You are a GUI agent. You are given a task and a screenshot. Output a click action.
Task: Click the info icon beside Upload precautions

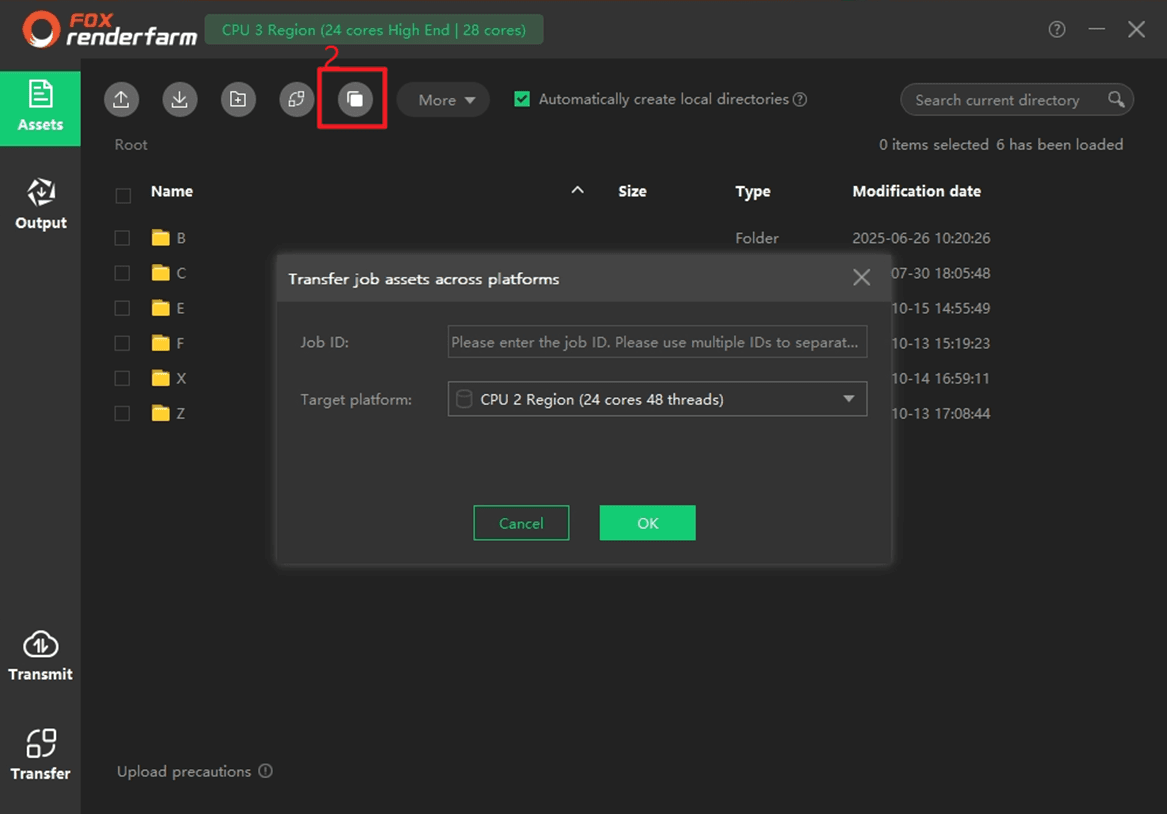click(x=265, y=771)
